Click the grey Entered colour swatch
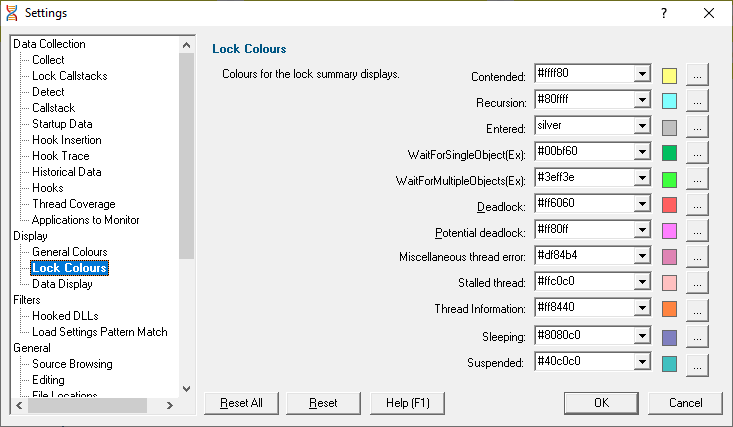 [669, 127]
